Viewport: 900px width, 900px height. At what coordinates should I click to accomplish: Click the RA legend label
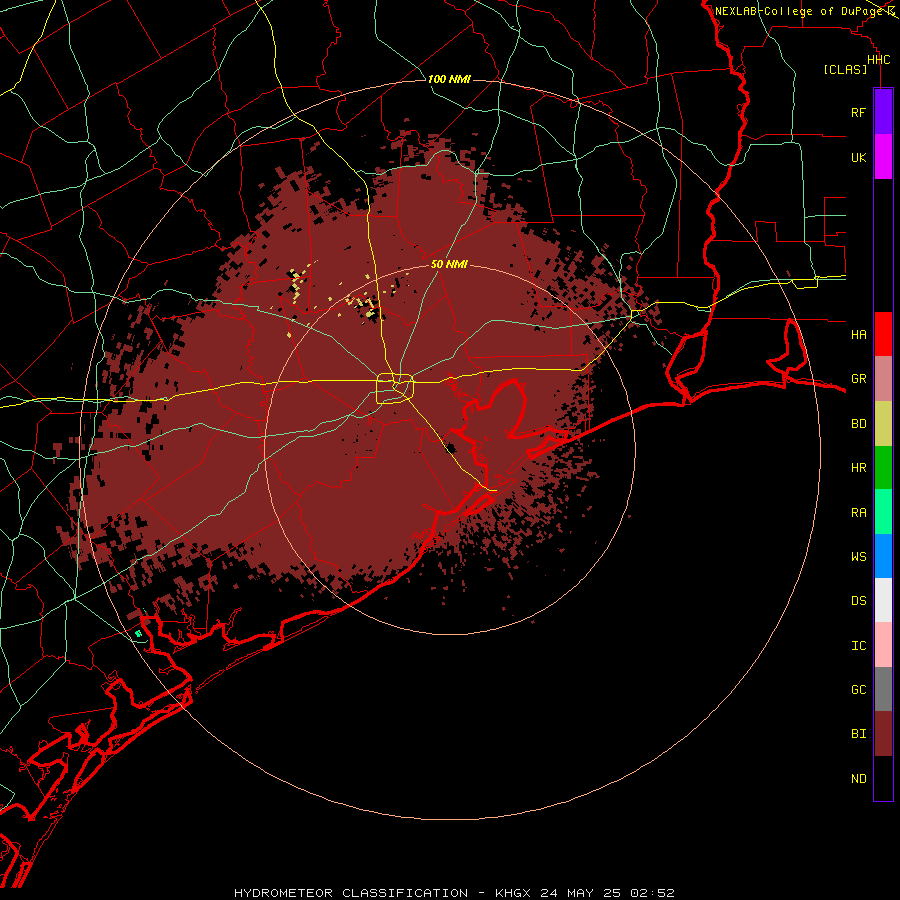click(x=858, y=513)
